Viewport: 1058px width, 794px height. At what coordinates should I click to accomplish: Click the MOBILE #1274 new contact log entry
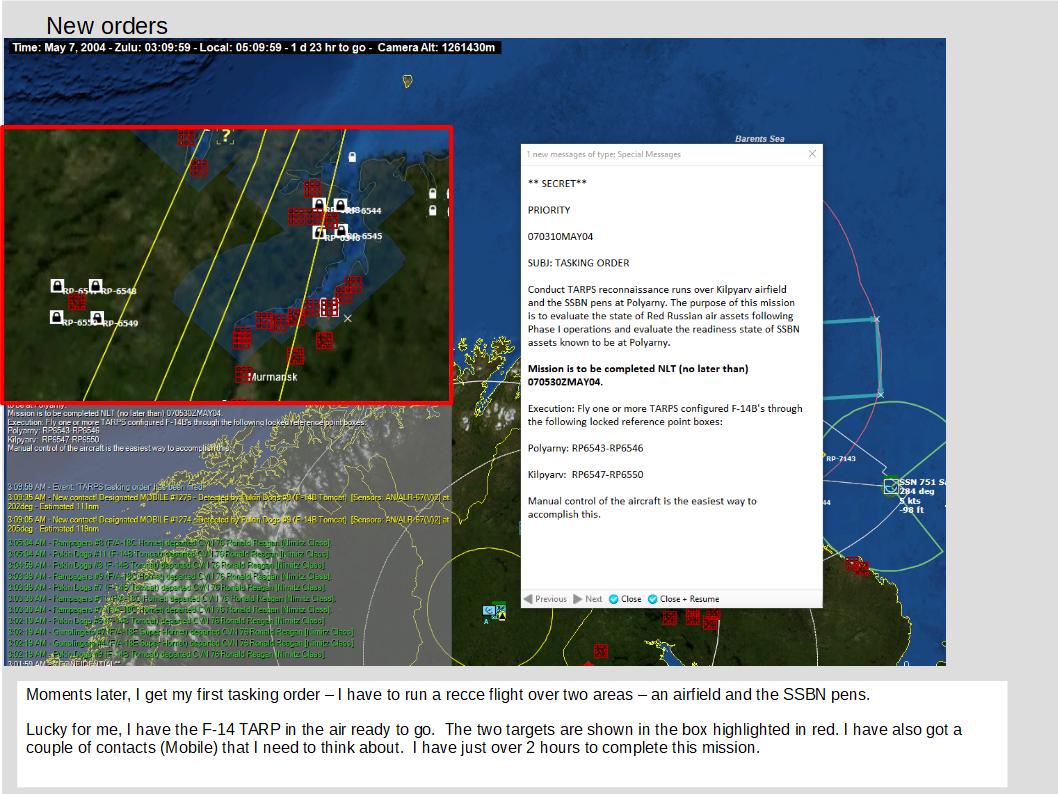(x=228, y=524)
